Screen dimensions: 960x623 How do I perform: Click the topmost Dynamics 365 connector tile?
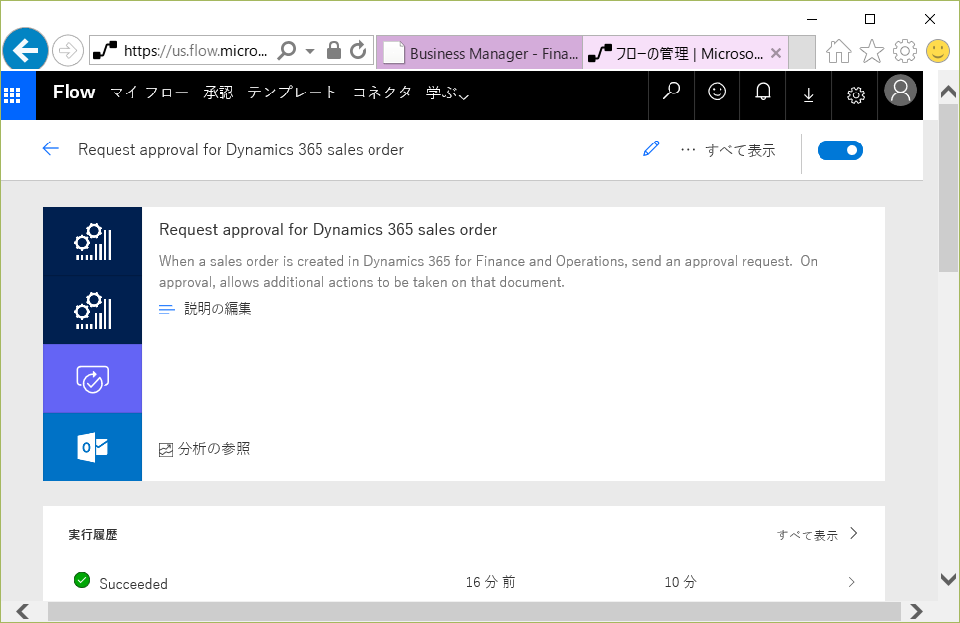(92, 241)
